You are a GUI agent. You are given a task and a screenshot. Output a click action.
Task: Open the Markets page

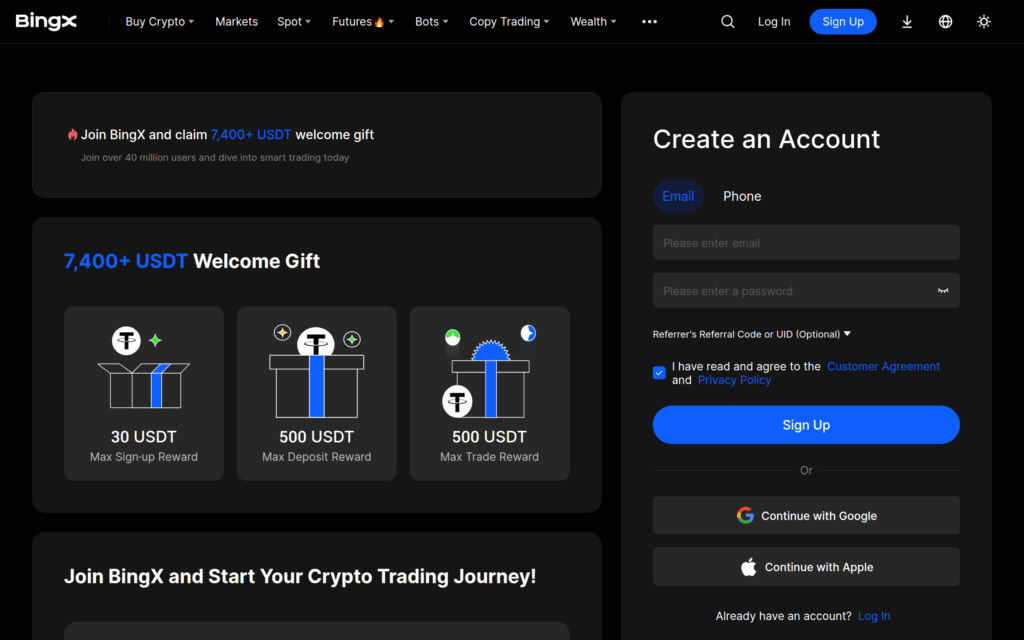pos(236,22)
